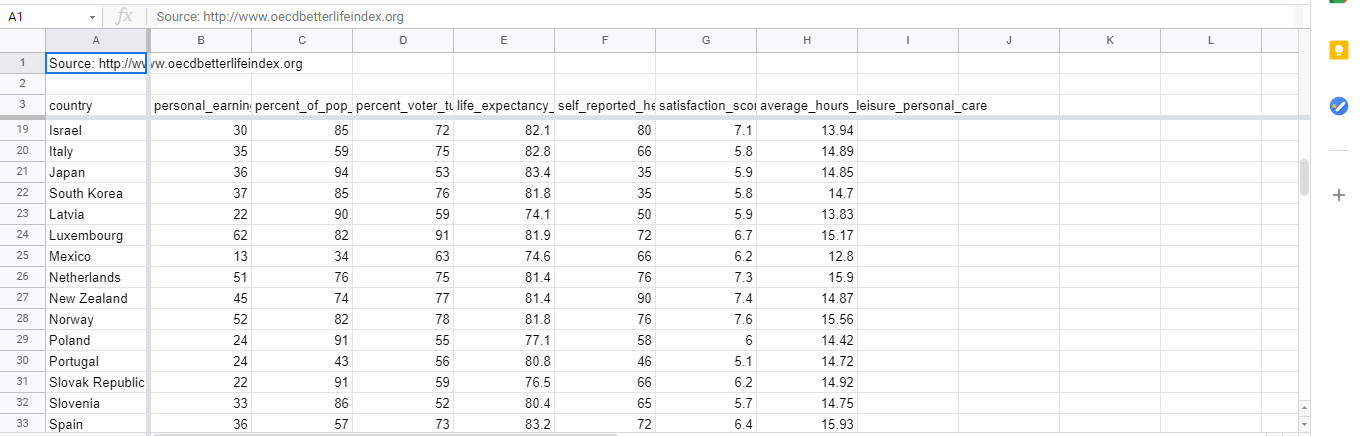Select the row 1 header
This screenshot has width=1366, height=436.
pos(22,63)
